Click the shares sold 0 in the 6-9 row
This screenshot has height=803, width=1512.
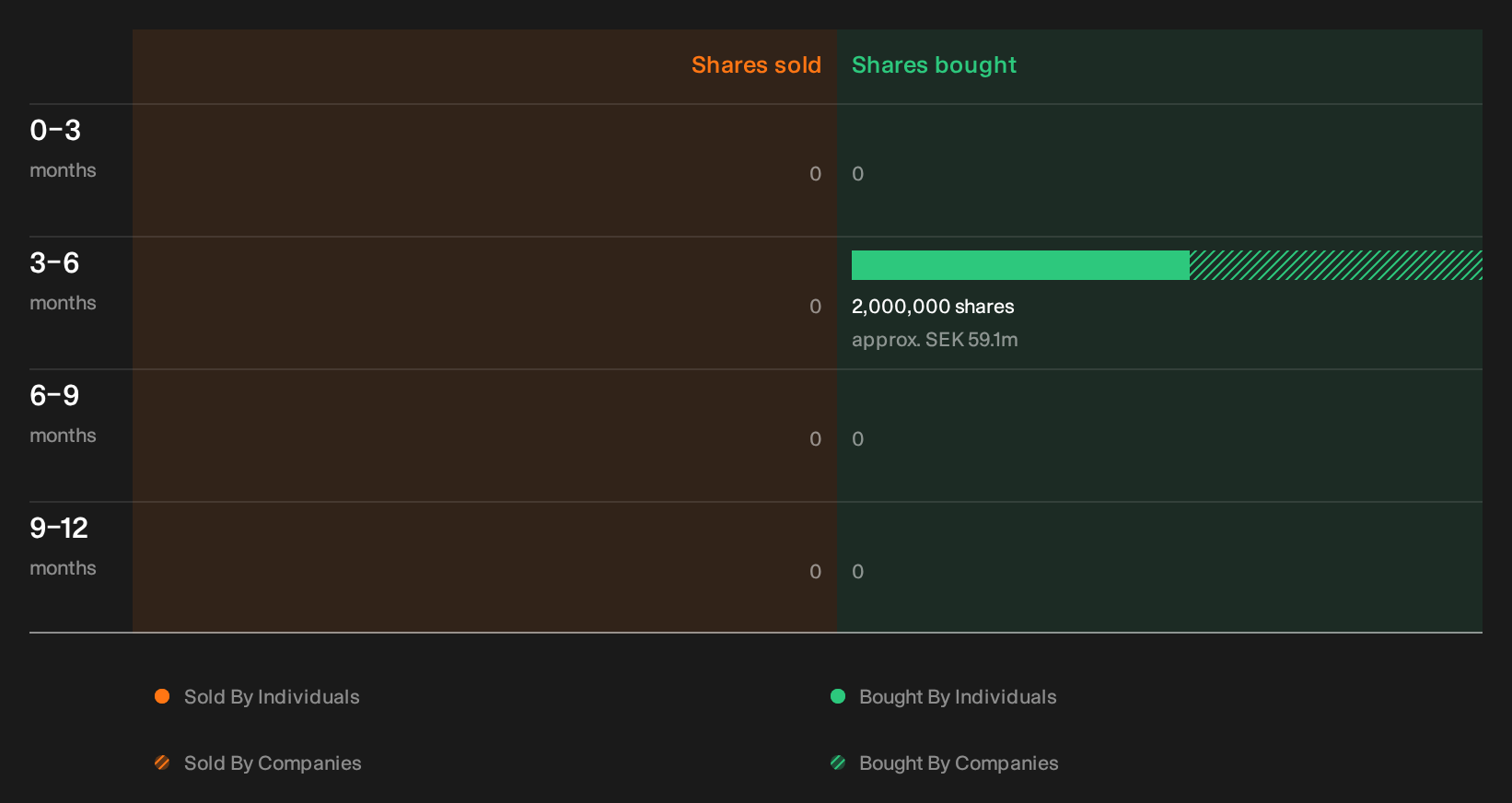tap(815, 439)
